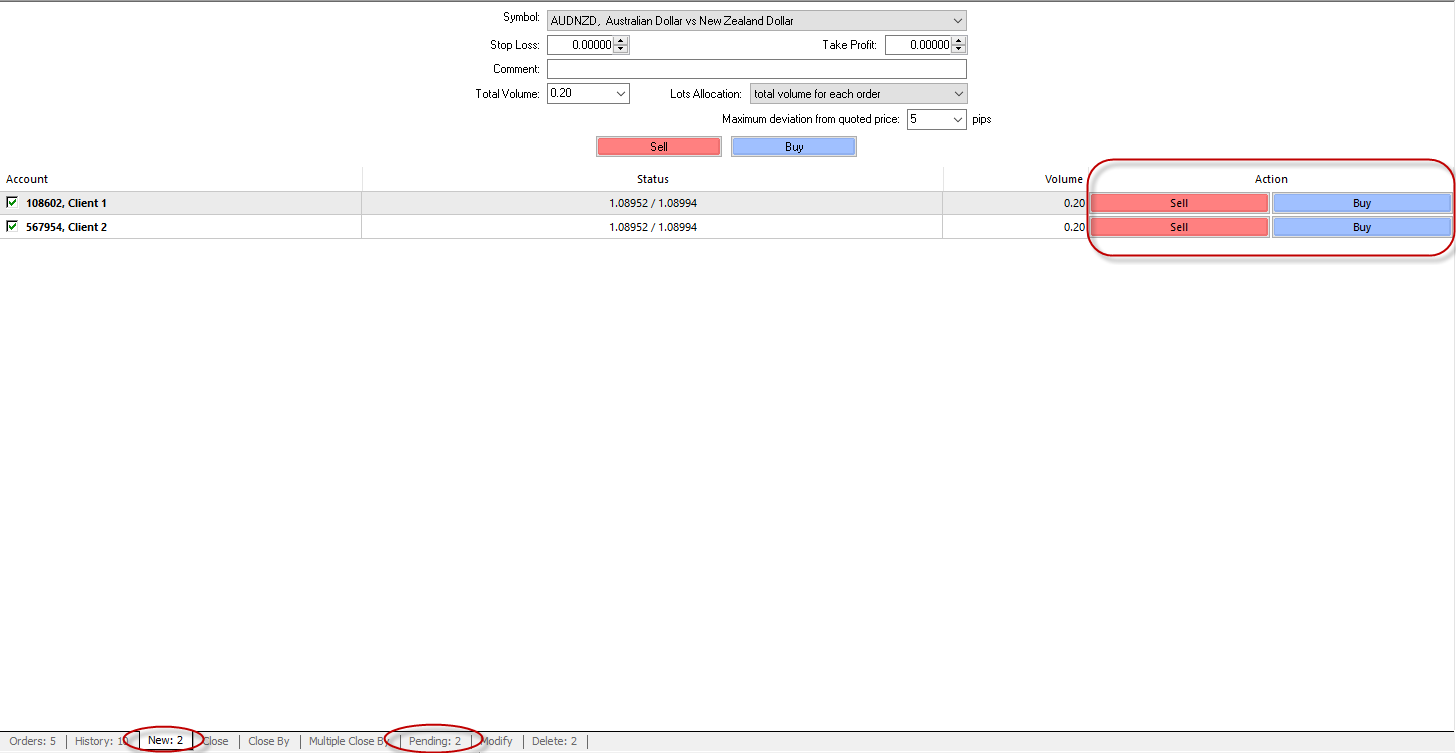This screenshot has width=1456, height=753.
Task: Select the Delete: 2 tab
Action: coord(554,741)
